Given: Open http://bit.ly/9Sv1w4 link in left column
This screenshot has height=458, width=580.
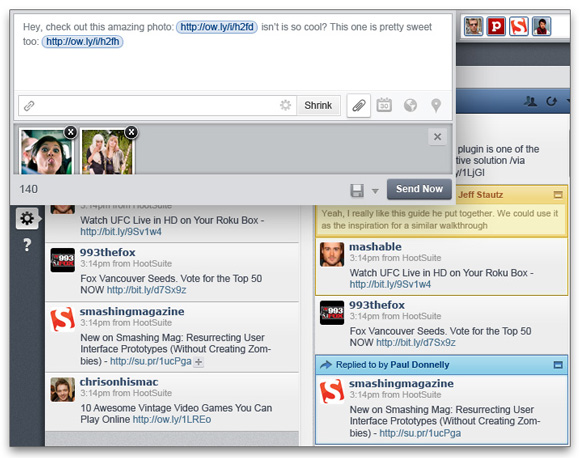Looking at the screenshot, I should [x=121, y=232].
